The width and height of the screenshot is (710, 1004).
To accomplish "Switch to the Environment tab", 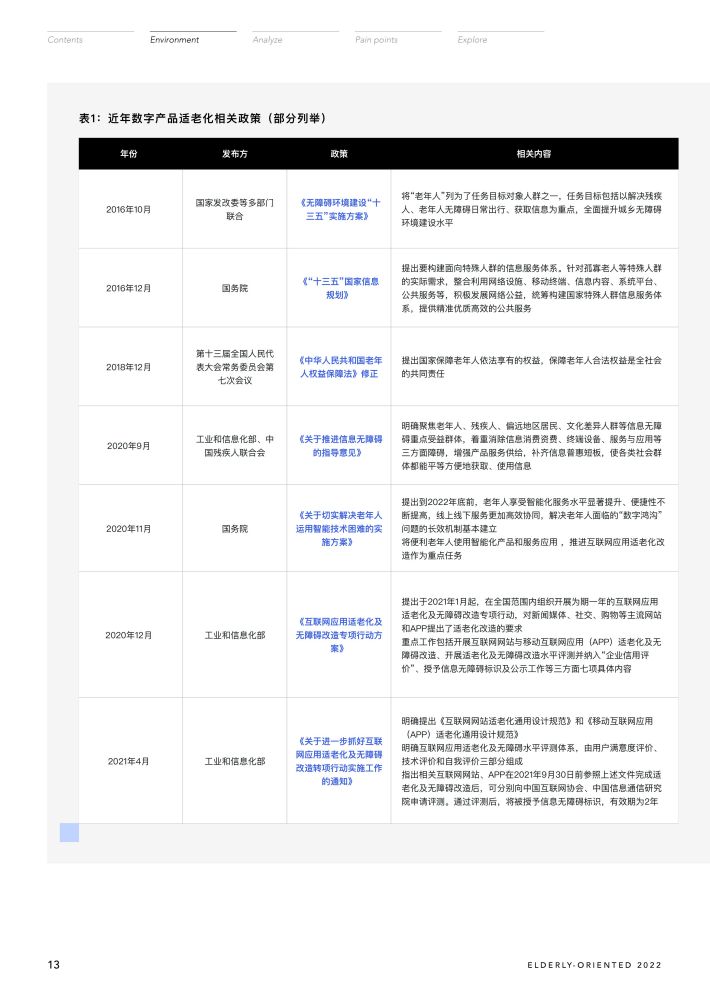I will pos(174,40).
